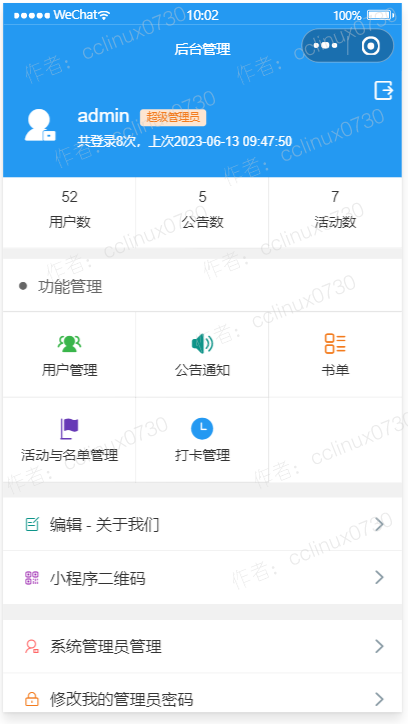Tap the WiFi signal icon

pos(104,15)
